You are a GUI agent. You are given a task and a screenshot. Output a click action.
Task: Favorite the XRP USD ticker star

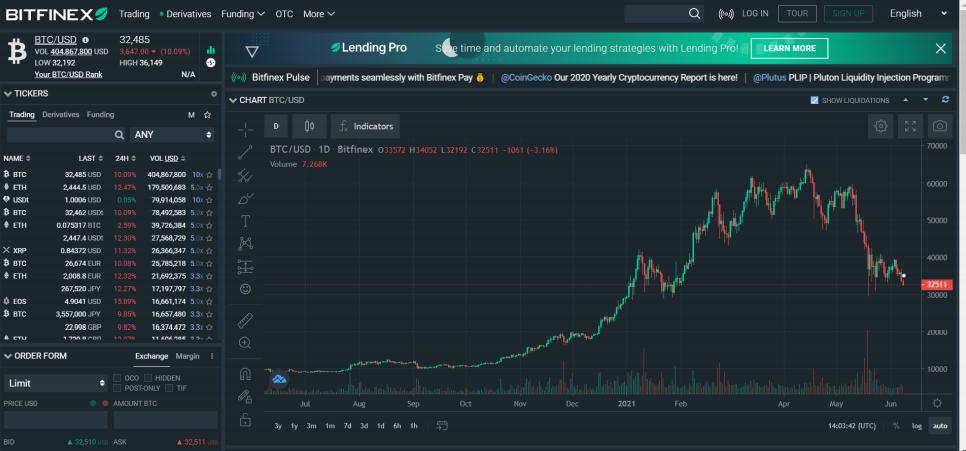[x=209, y=251]
